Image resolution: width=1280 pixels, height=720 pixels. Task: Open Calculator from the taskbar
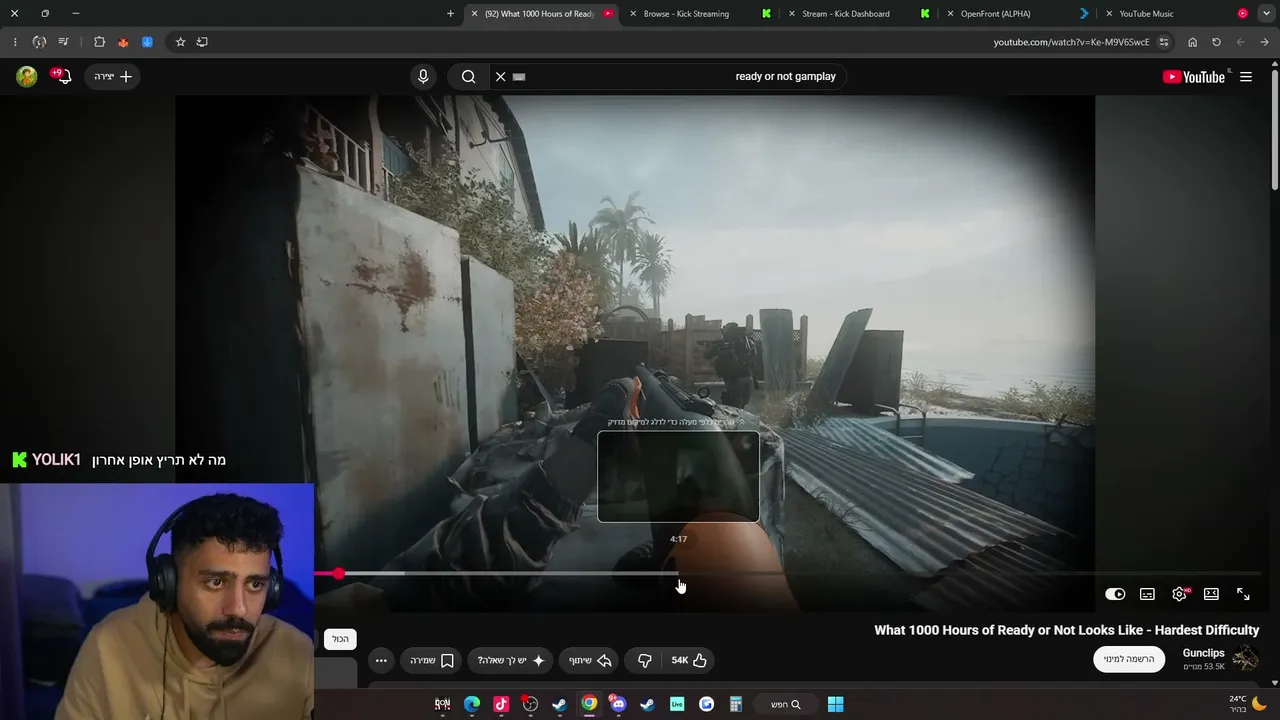pyautogui.click(x=735, y=704)
